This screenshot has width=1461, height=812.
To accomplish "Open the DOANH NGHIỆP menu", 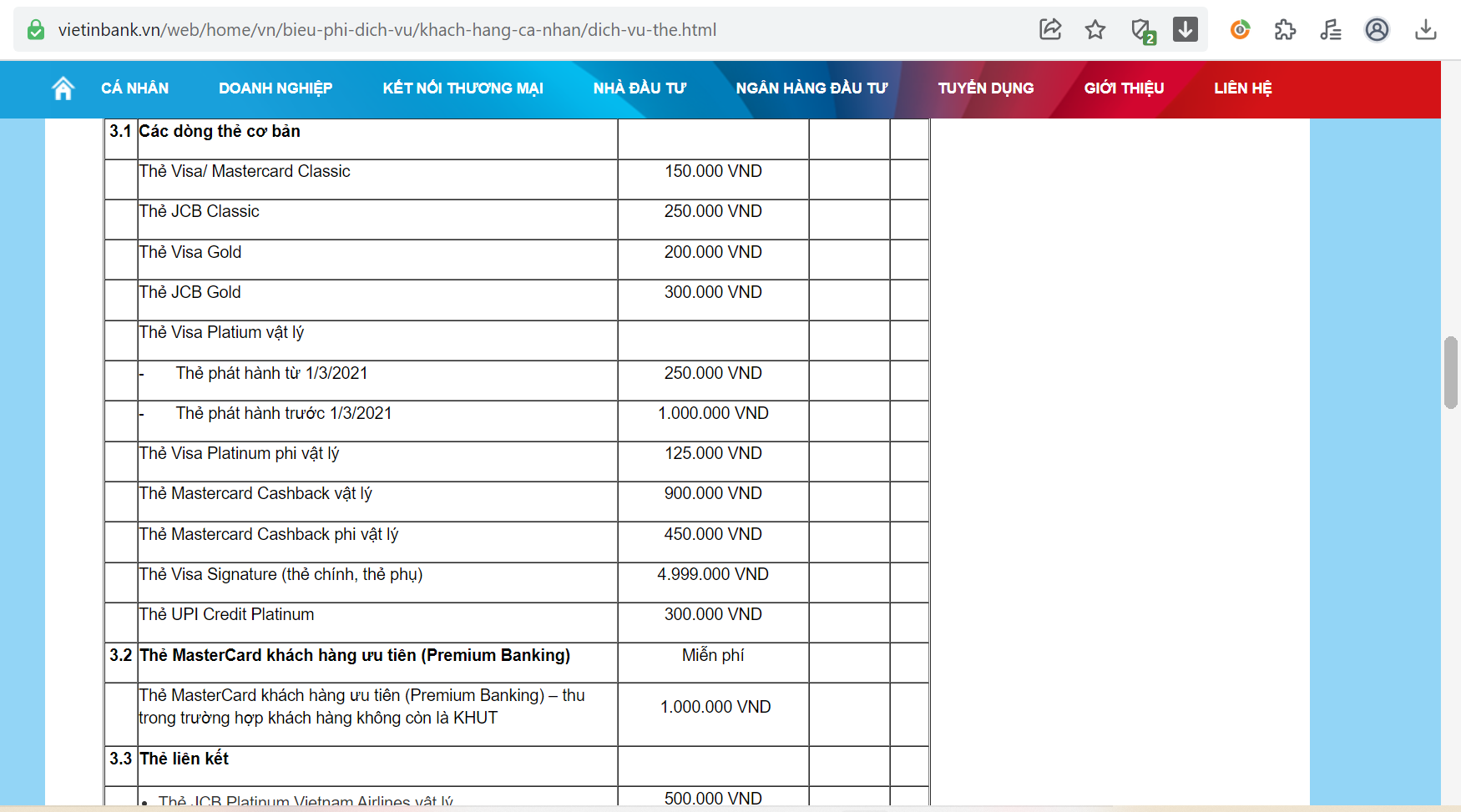I will (276, 88).
